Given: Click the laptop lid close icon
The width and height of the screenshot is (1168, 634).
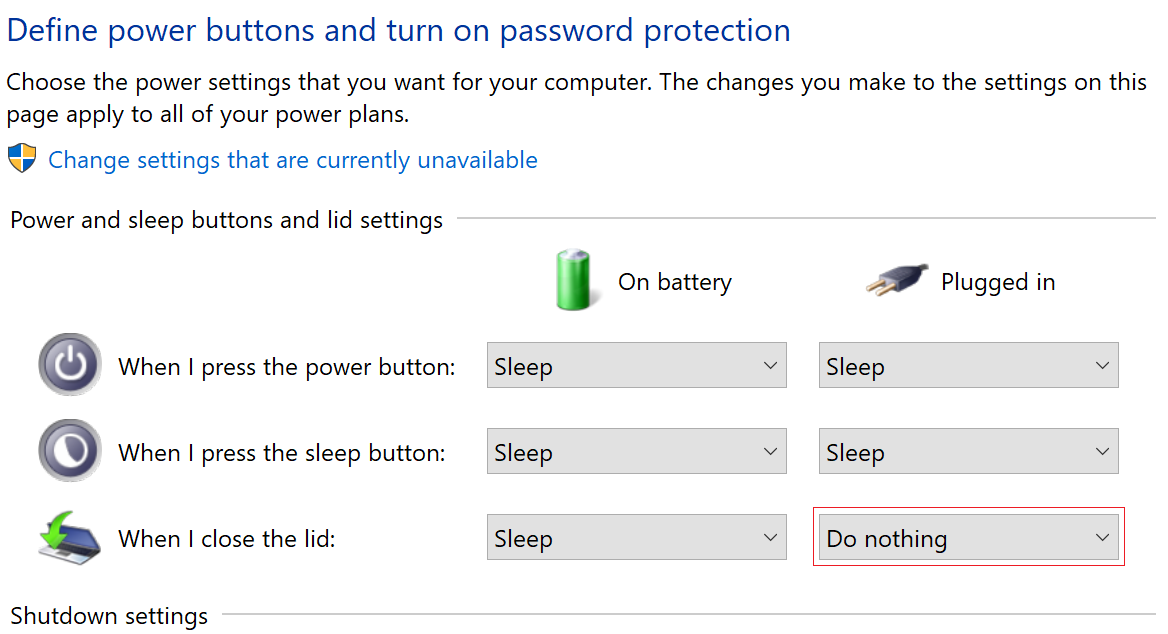Looking at the screenshot, I should 69,538.
